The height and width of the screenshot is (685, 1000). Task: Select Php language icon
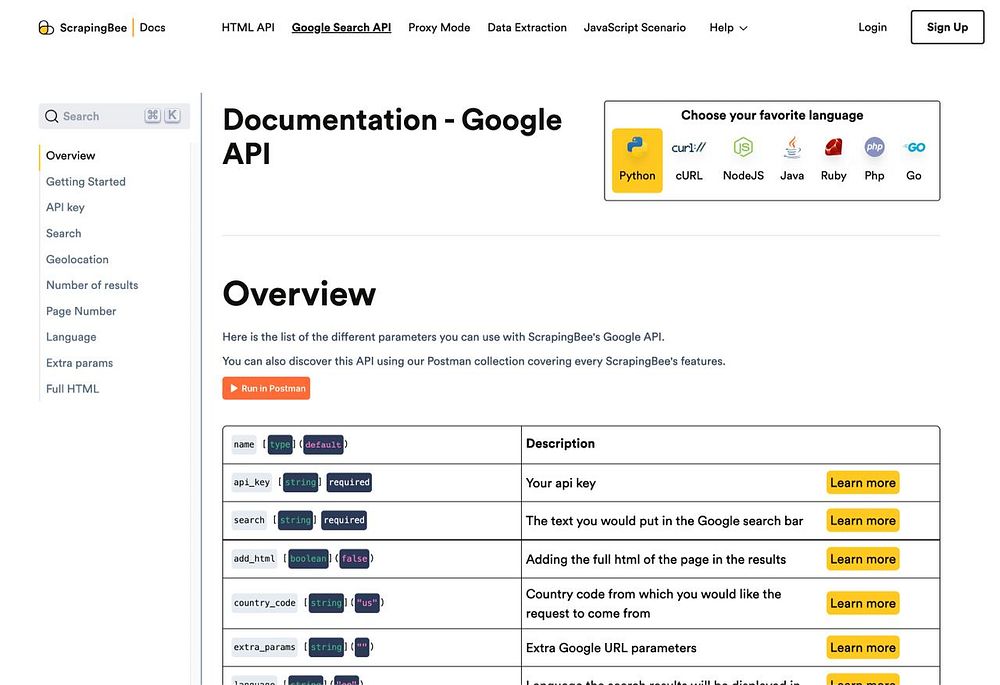click(874, 147)
